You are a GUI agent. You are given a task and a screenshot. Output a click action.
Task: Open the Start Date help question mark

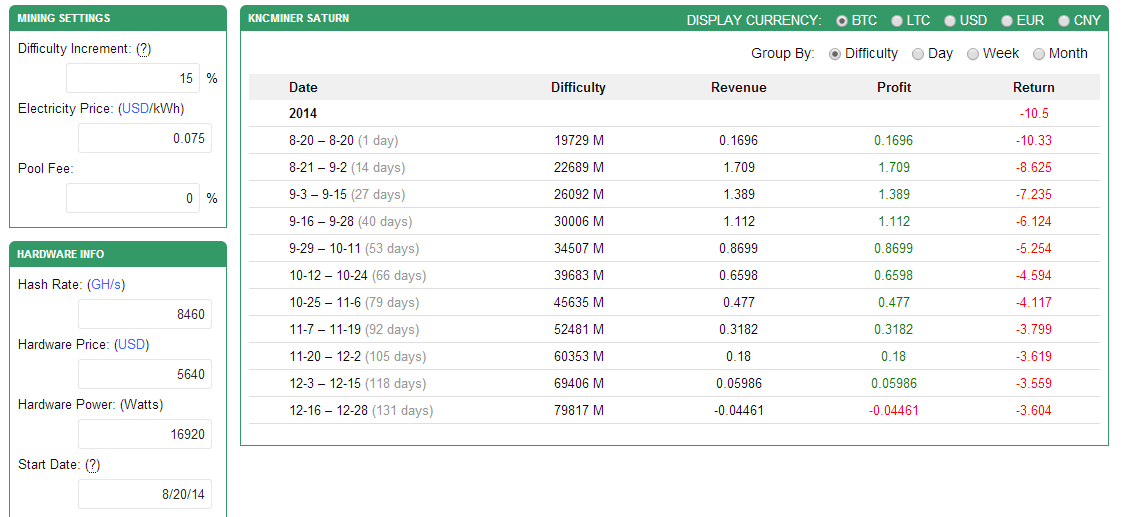[x=92, y=465]
